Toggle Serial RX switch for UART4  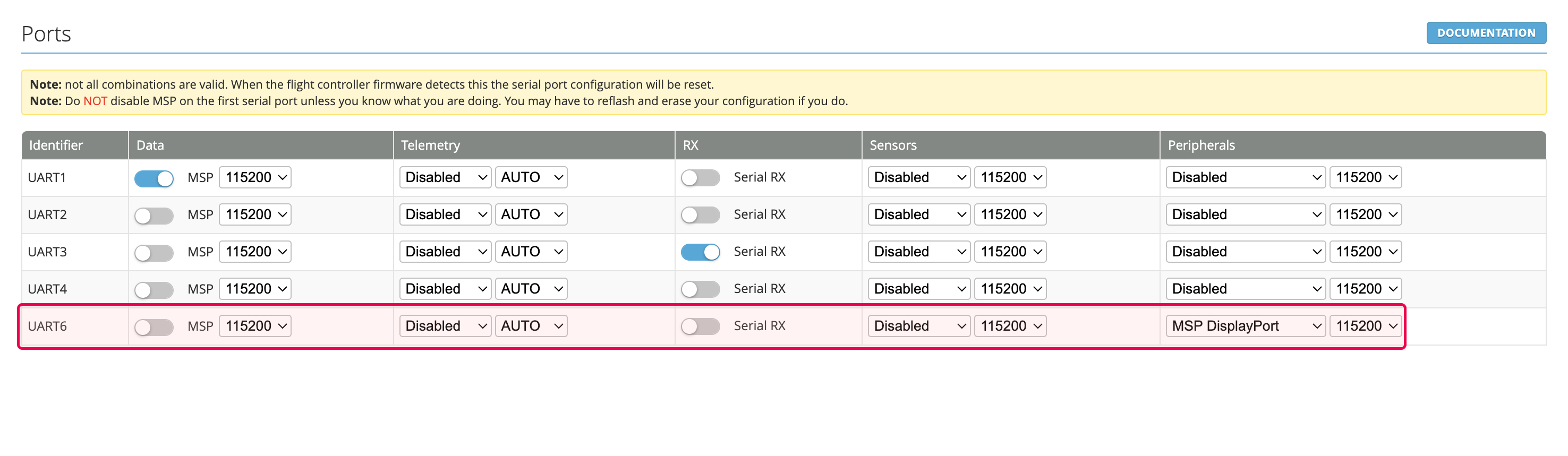click(x=700, y=289)
